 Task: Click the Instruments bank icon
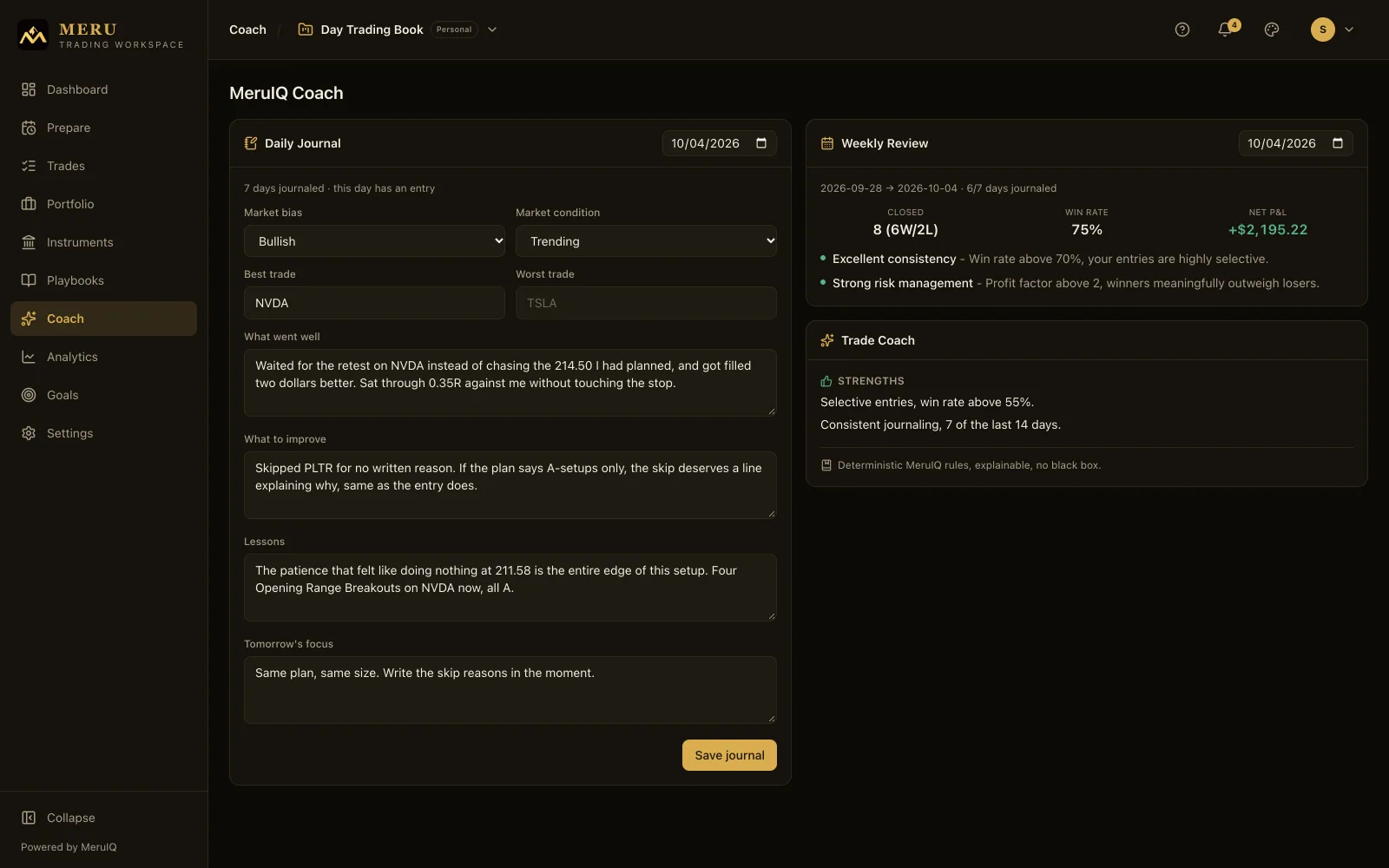(29, 242)
